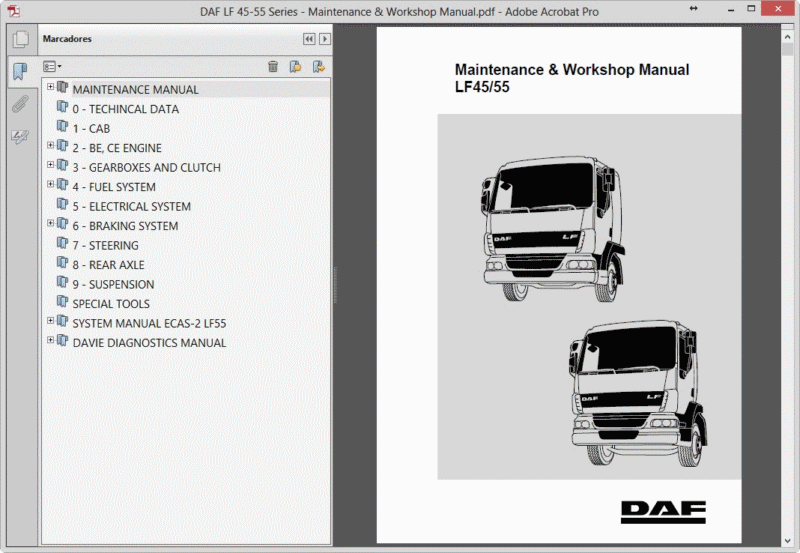Viewport: 800px width, 553px height.
Task: Open the 5 - ELECTRICAL SYSTEM bookmark
Action: (x=132, y=207)
